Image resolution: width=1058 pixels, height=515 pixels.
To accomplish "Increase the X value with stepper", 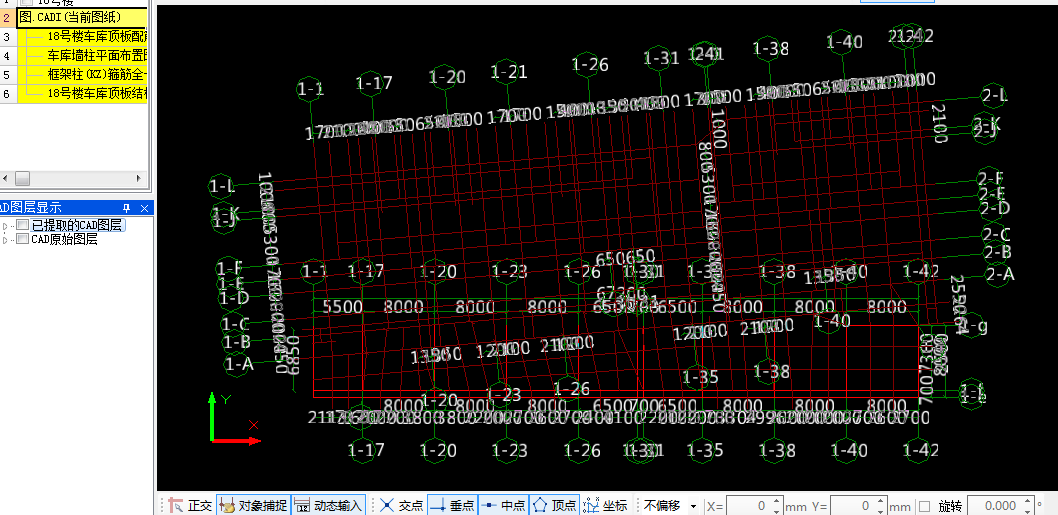I will pos(776,502).
